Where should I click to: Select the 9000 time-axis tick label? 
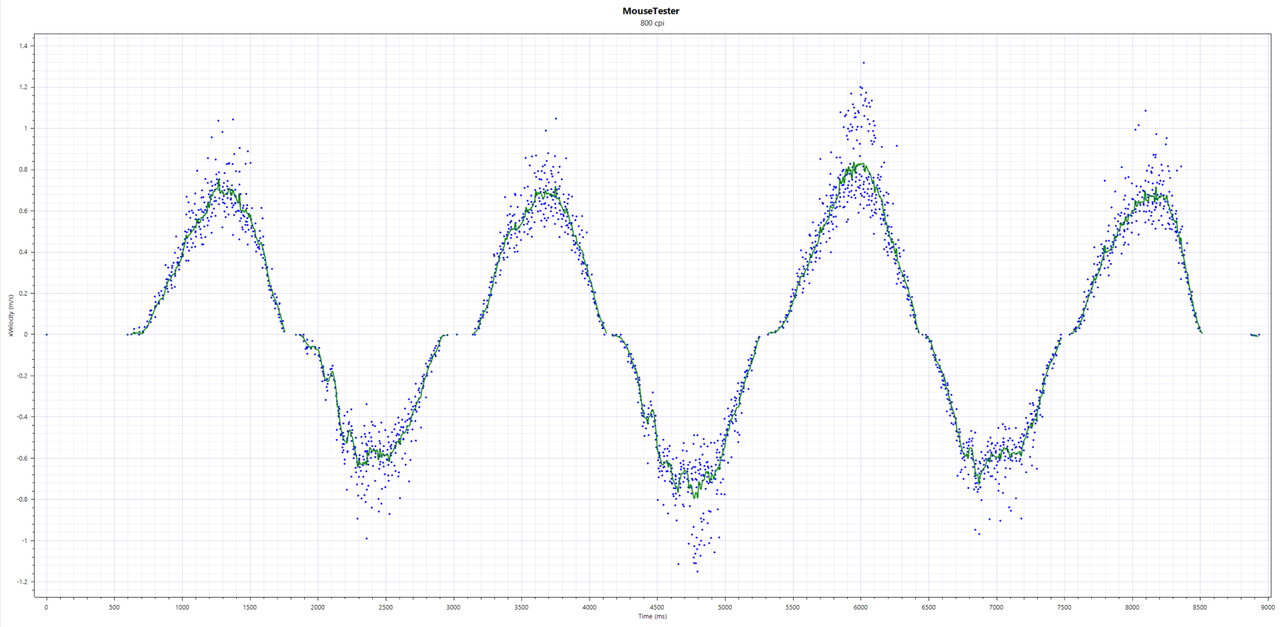1268,606
